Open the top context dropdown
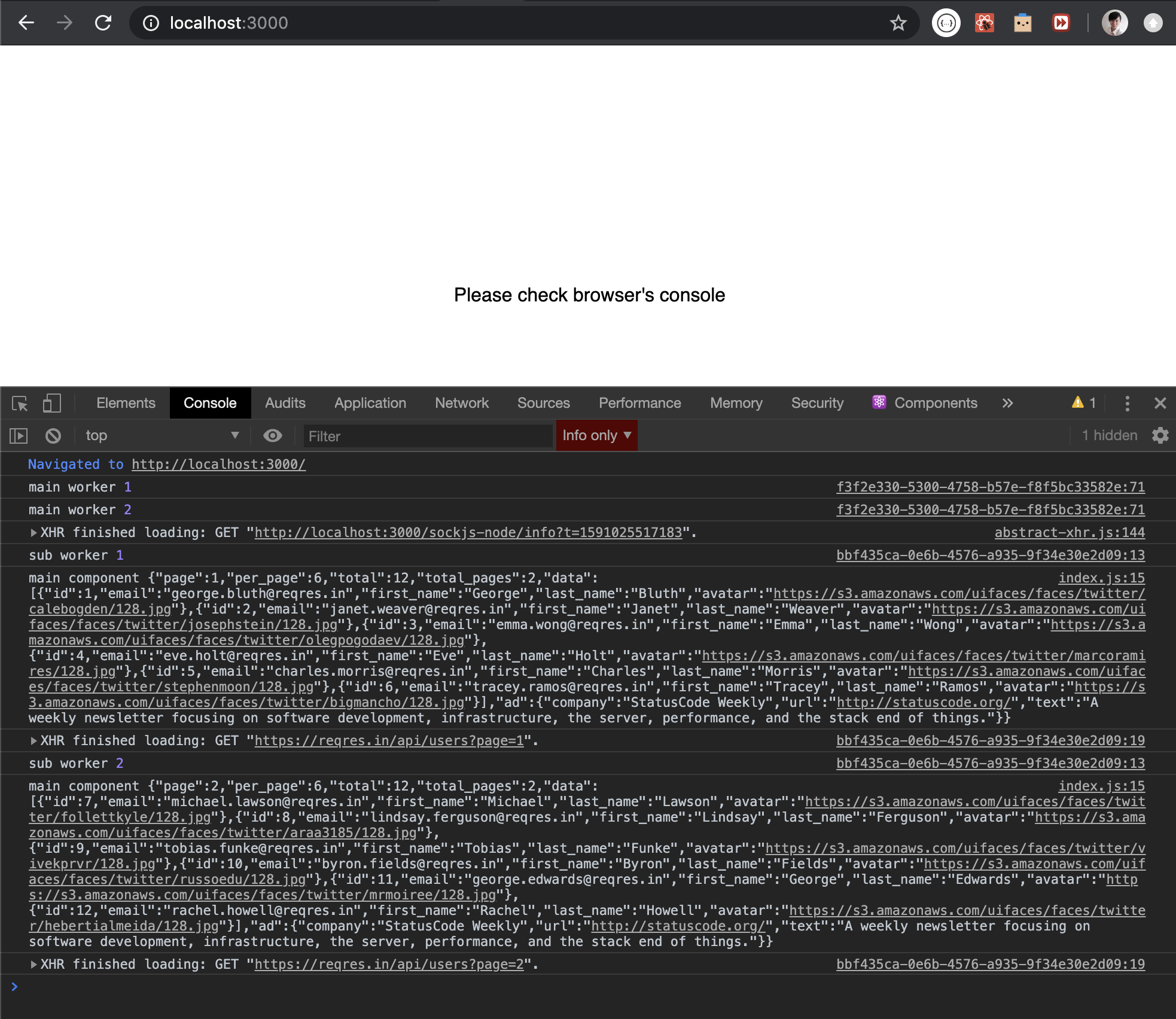This screenshot has height=1019, width=1176. click(162, 436)
